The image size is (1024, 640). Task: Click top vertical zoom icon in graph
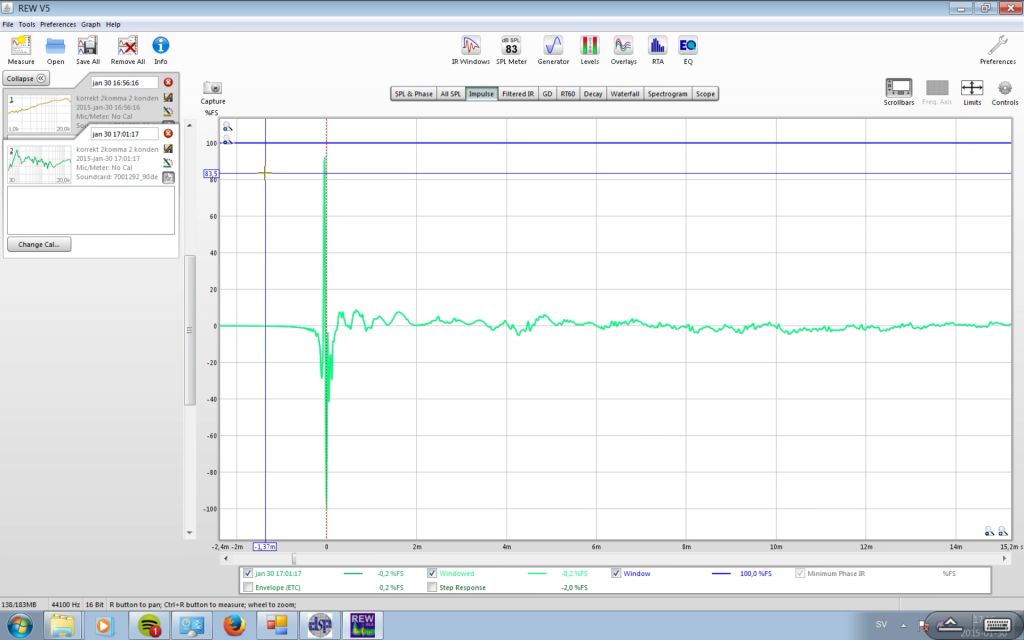(x=227, y=127)
